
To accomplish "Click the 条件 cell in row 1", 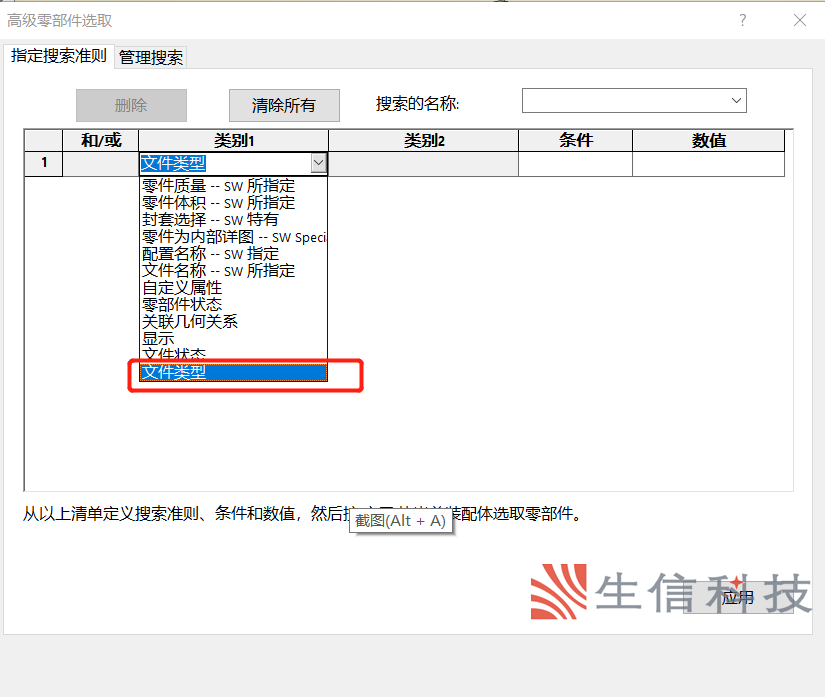I will 575,164.
